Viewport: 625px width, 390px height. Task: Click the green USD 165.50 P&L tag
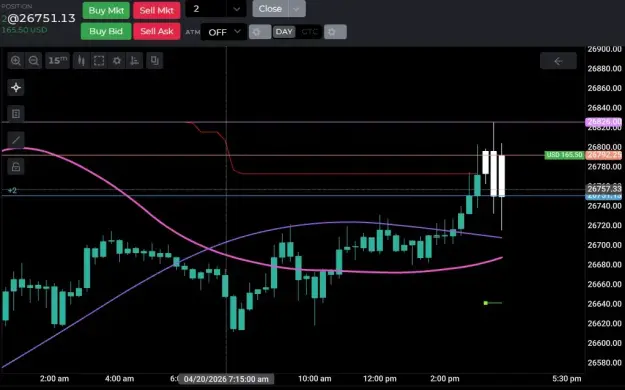564,155
